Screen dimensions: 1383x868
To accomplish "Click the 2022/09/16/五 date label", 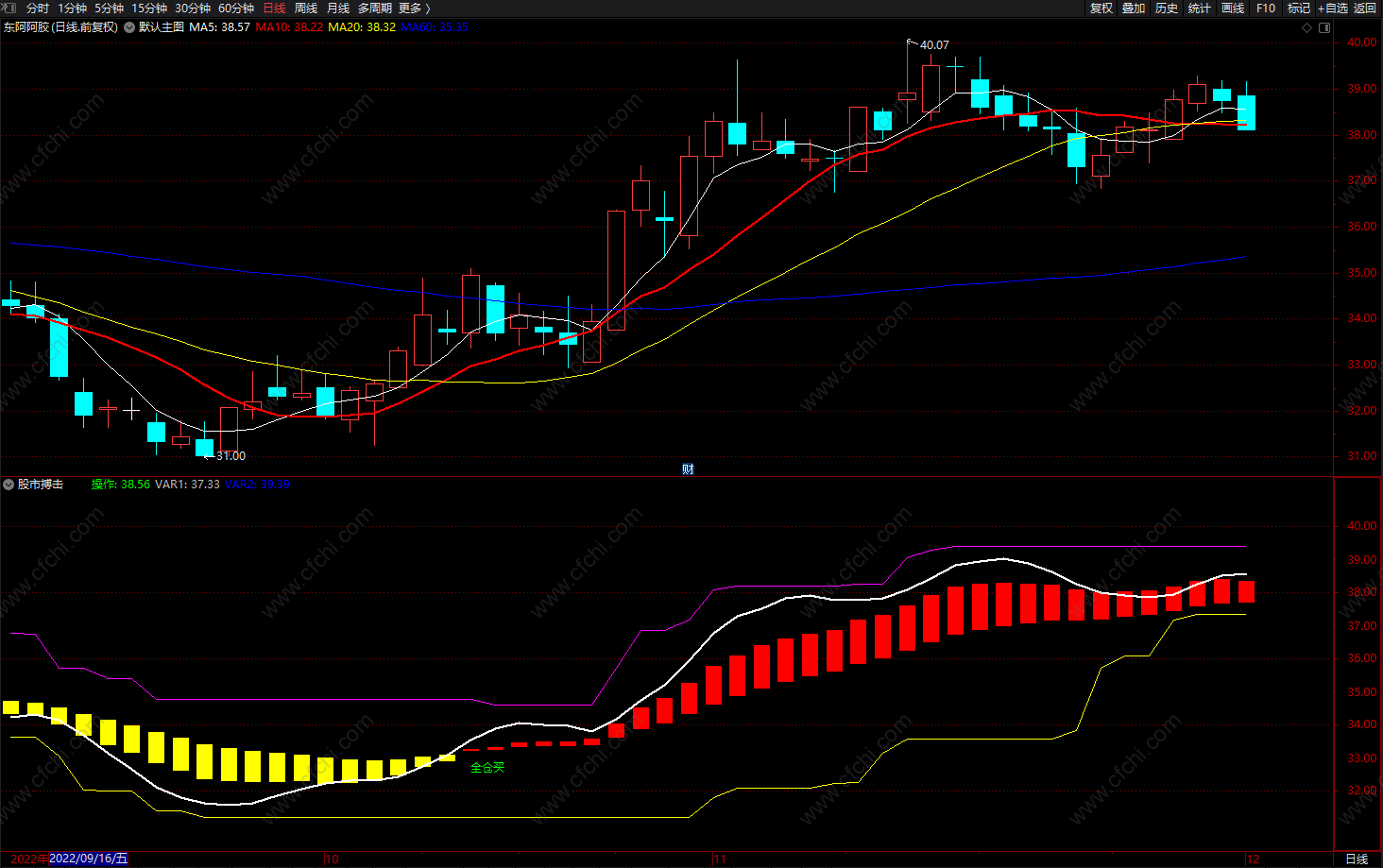I will tap(88, 859).
